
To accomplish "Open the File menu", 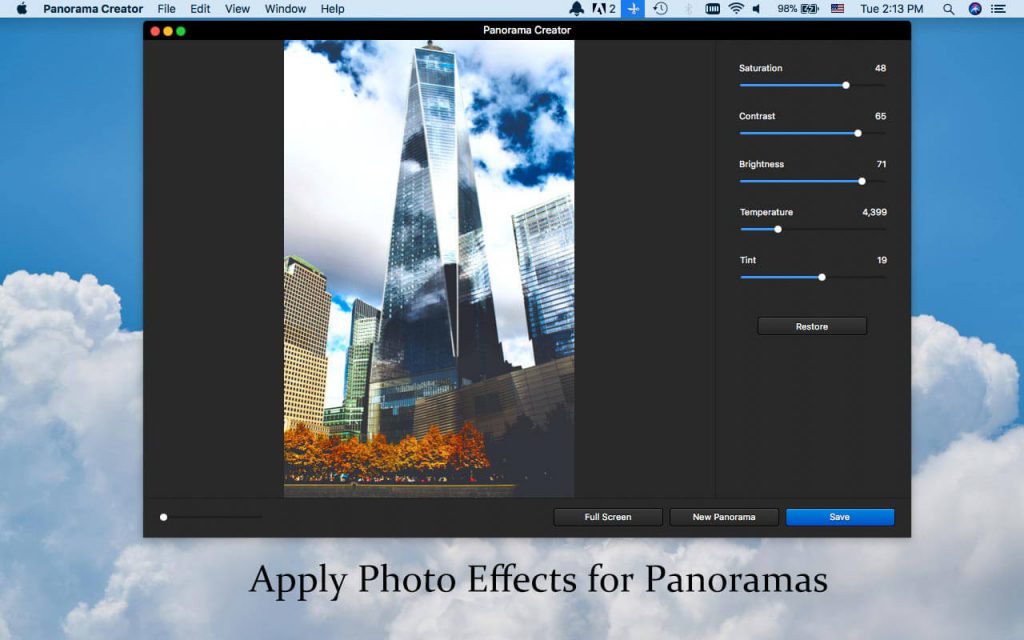I will coord(166,9).
